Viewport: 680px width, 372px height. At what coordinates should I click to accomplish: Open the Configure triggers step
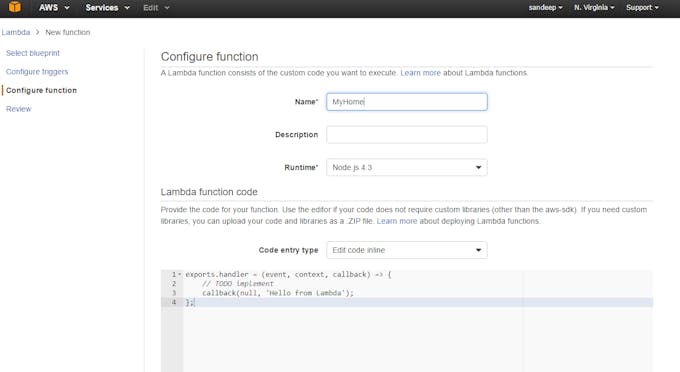coord(37,72)
